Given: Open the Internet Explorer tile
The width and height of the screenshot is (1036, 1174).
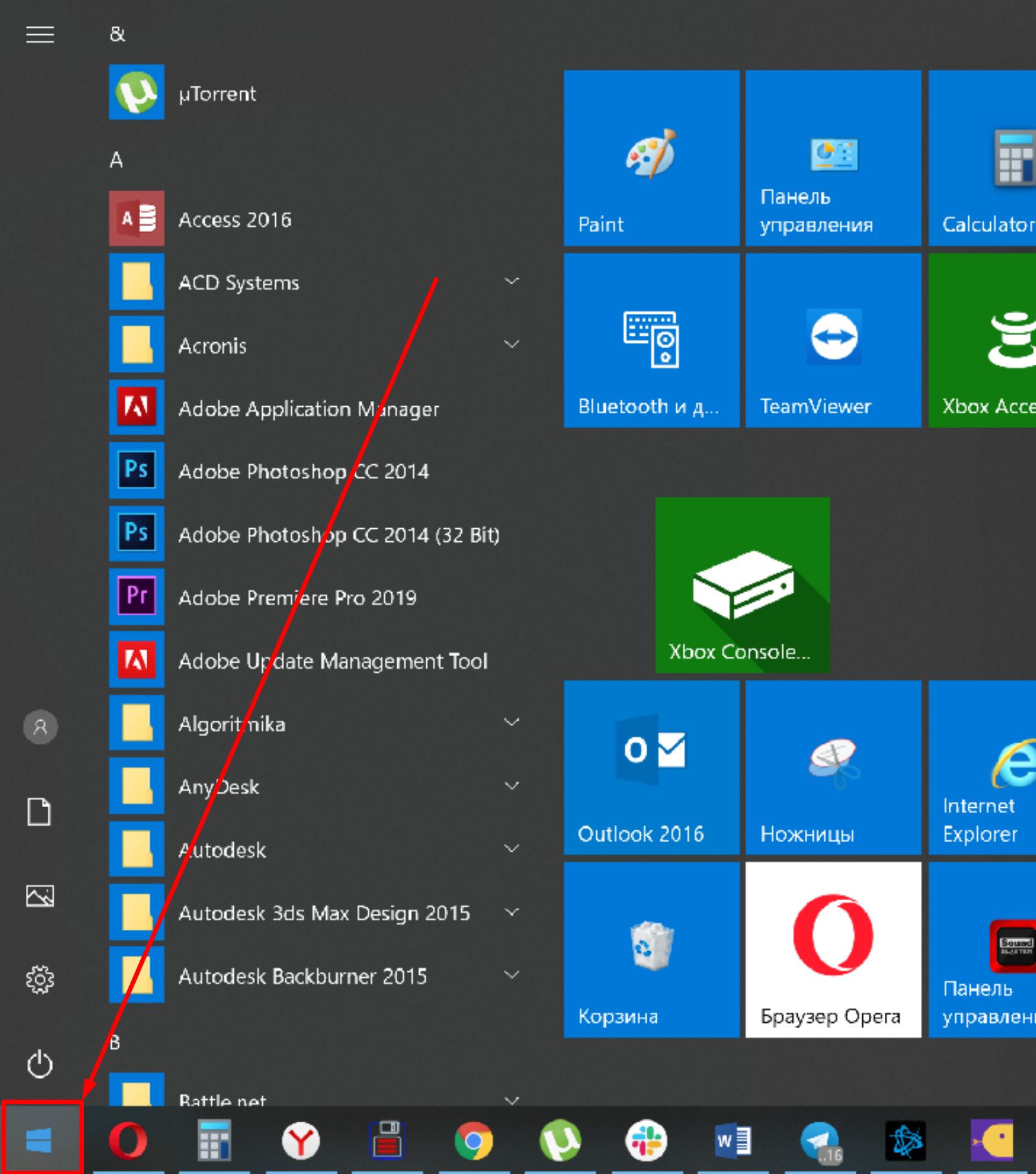Looking at the screenshot, I should coord(982,767).
